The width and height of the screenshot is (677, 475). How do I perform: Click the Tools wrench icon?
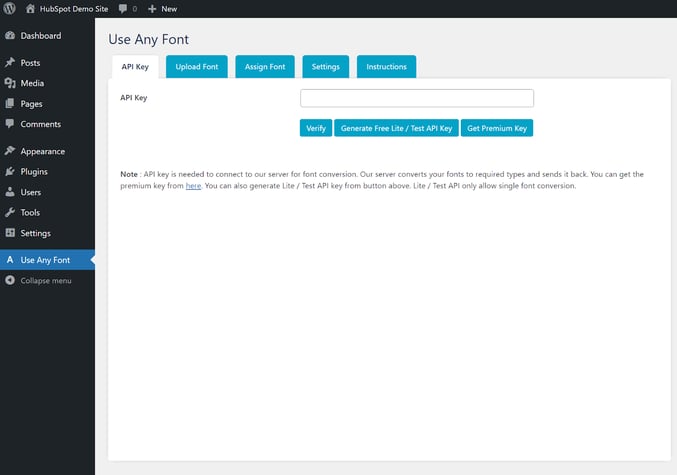[x=10, y=212]
